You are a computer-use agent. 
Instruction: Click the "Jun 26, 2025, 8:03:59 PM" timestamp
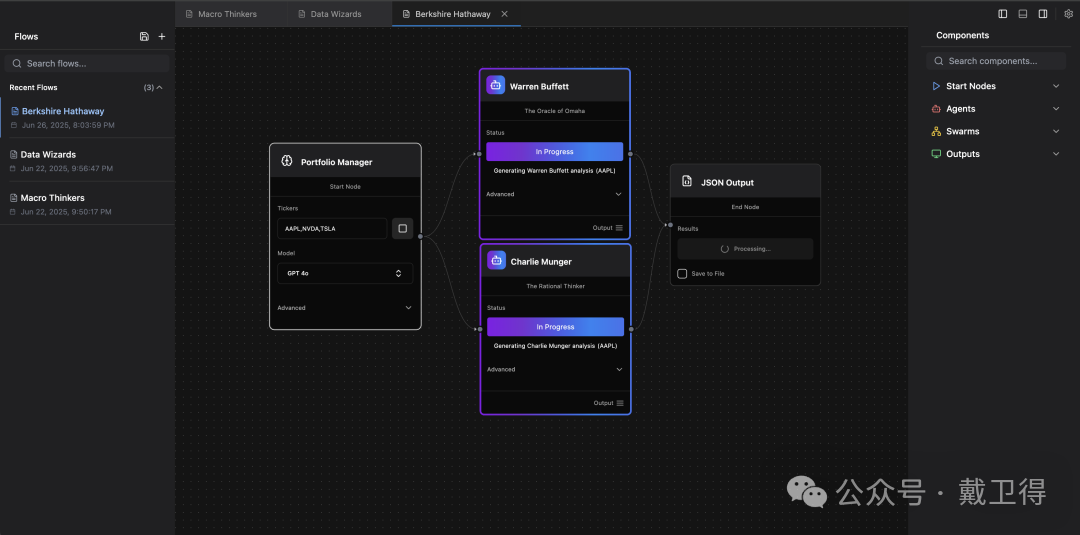[68, 125]
